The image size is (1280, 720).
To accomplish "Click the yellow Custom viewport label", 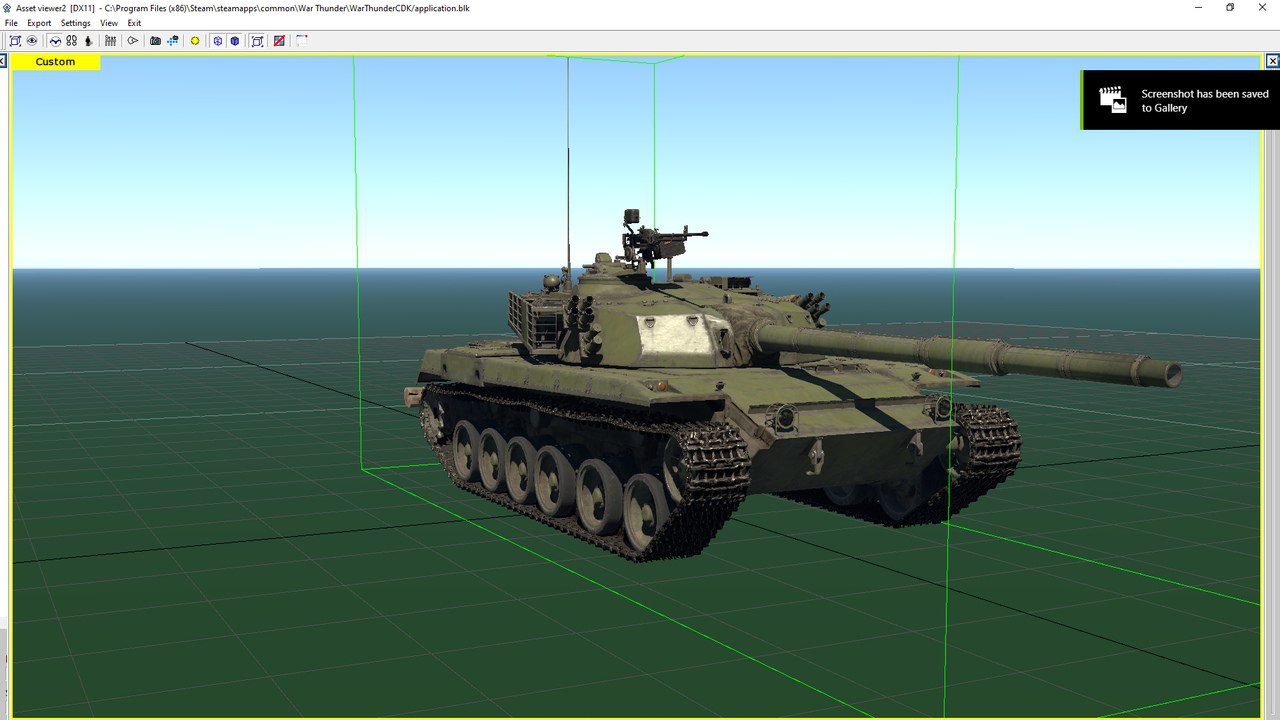I will coord(55,62).
